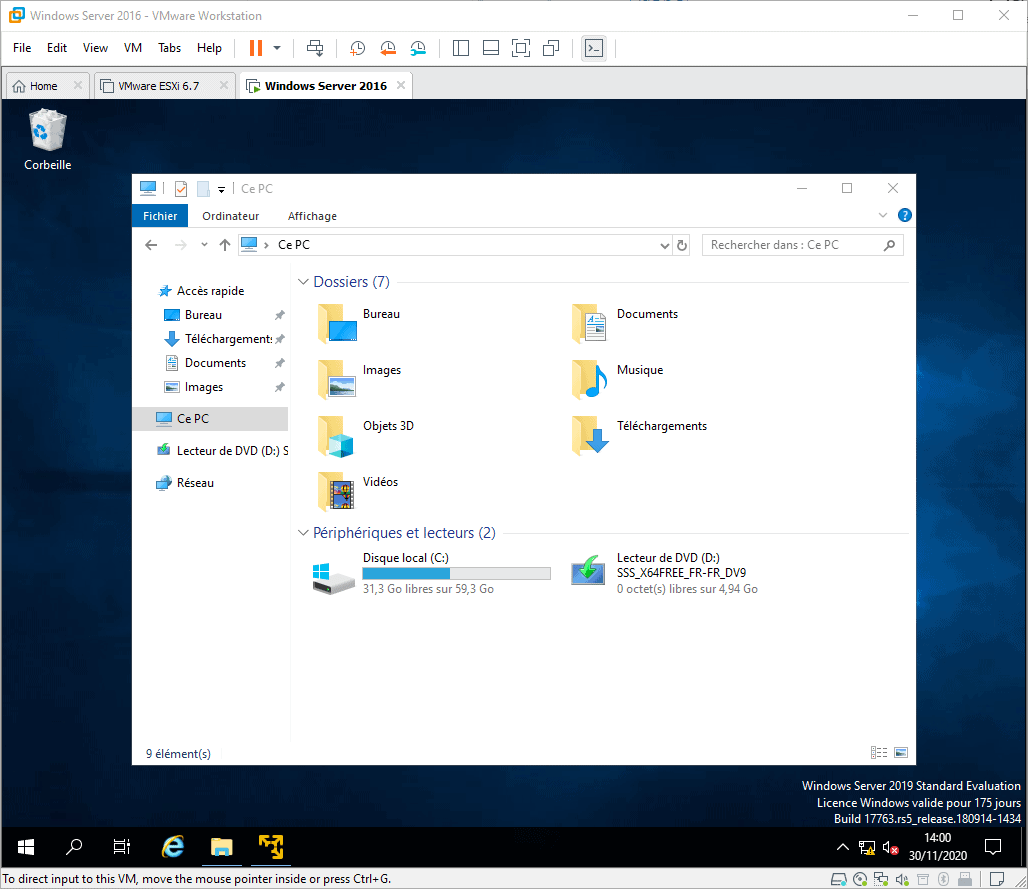Open Task View on taskbar
Screen dimensions: 1028x889
122,847
